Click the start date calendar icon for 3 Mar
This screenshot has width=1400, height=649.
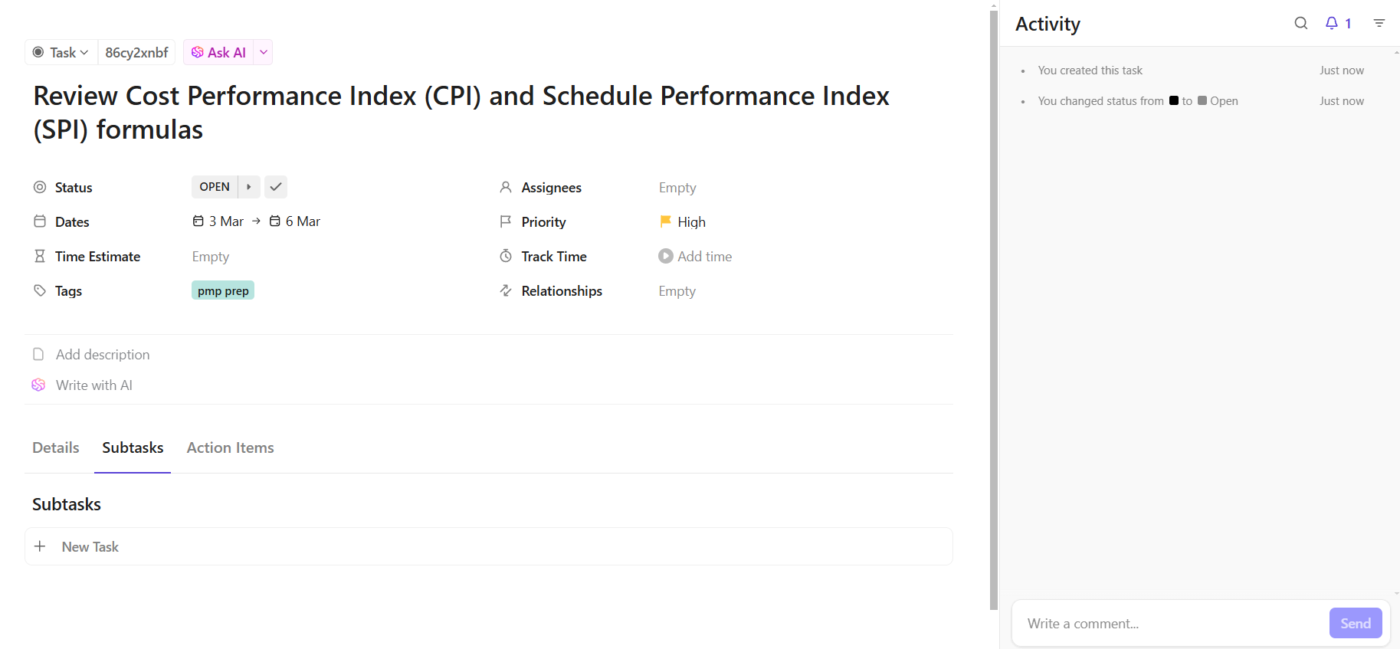click(198, 221)
